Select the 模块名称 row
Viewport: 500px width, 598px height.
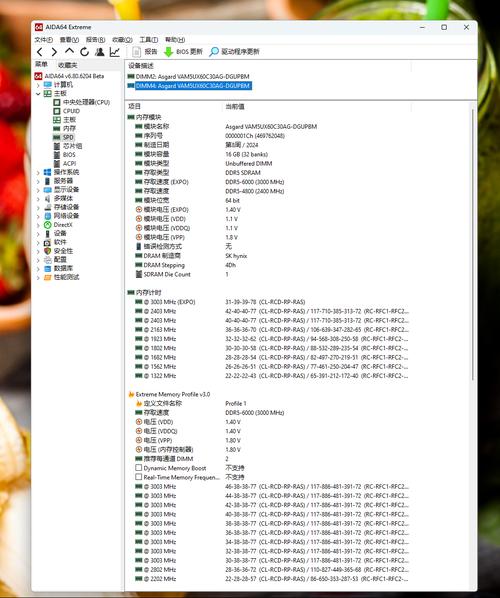(x=226, y=127)
